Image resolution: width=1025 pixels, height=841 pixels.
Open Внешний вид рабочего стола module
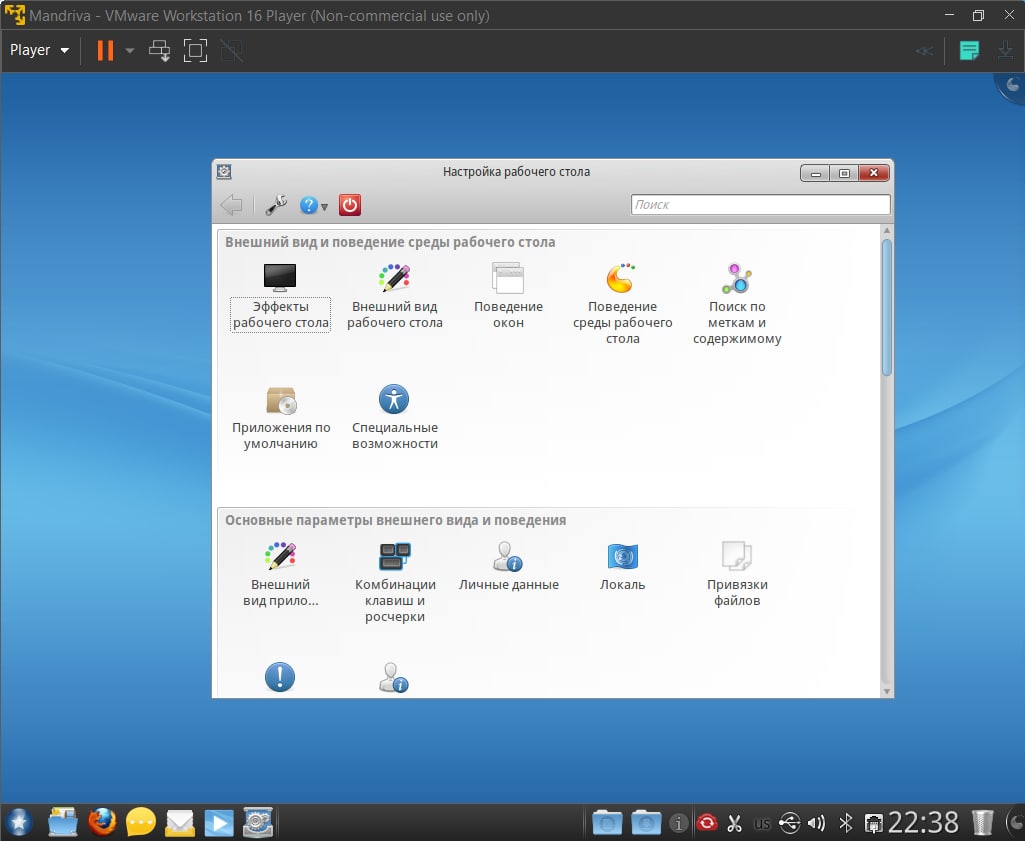pos(394,297)
